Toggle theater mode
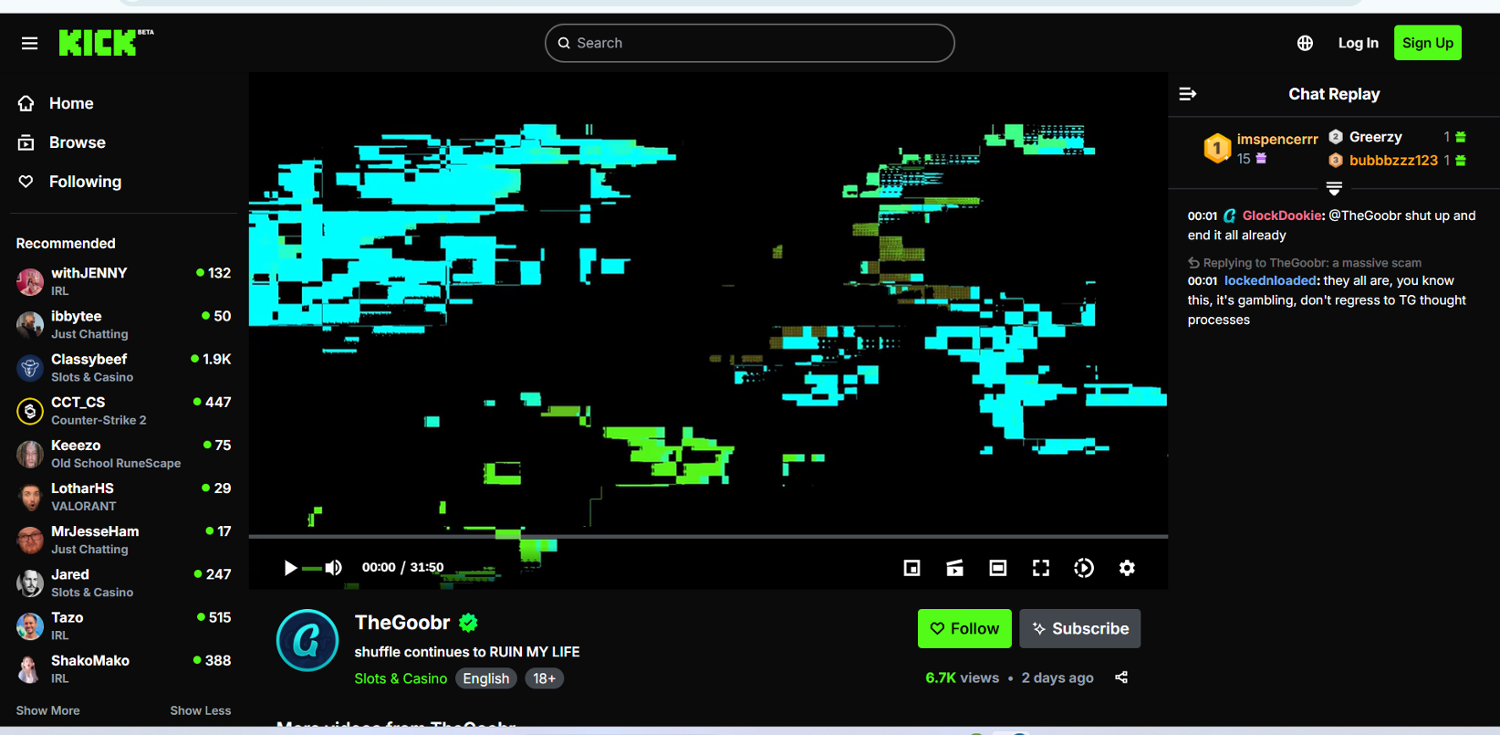The image size is (1500, 735). (998, 568)
